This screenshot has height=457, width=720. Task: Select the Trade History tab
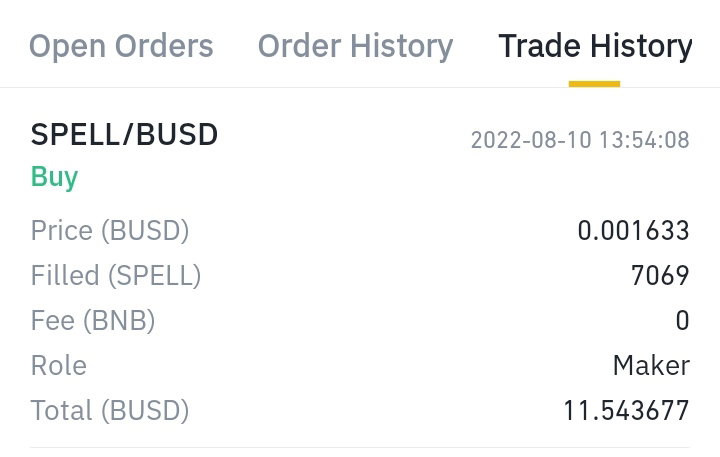[x=595, y=46]
